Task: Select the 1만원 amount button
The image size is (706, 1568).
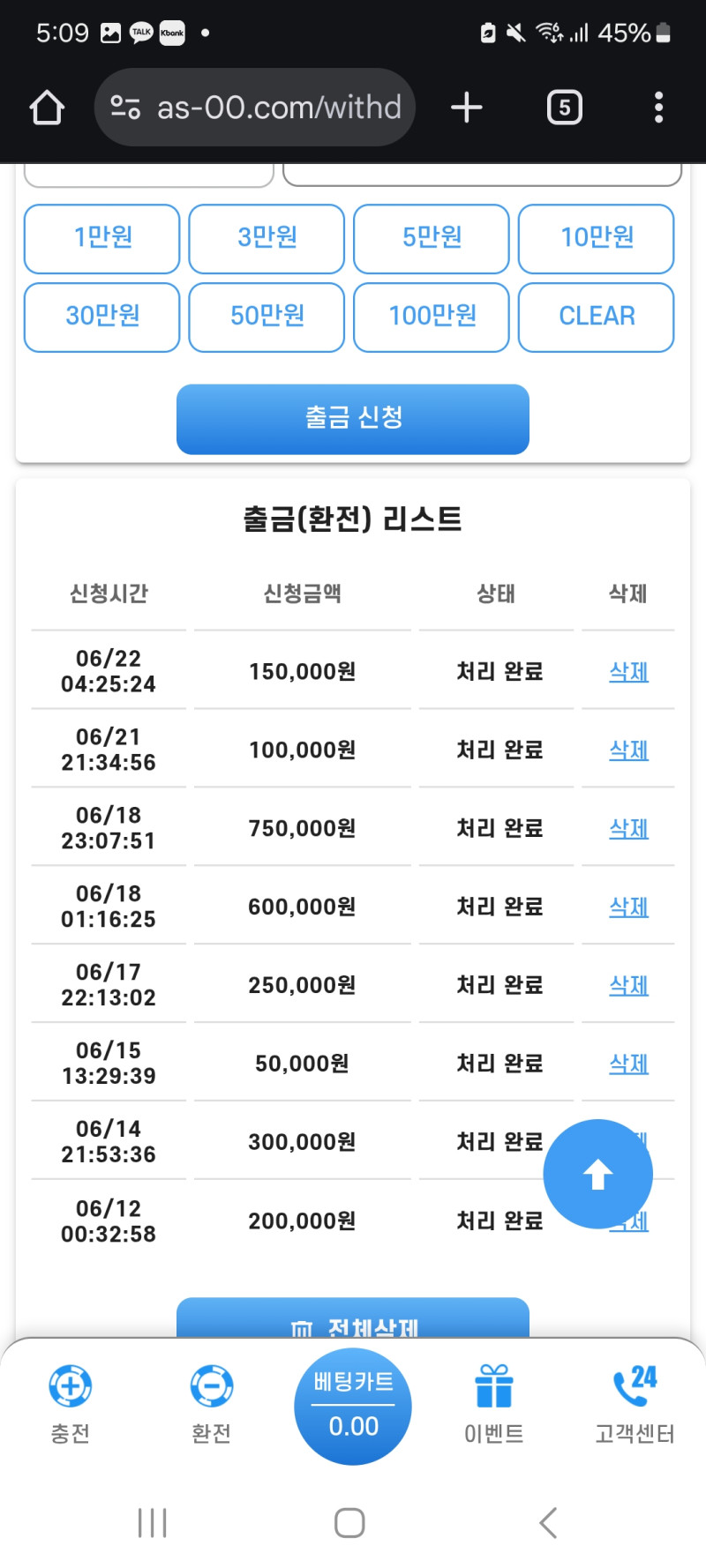Action: click(x=102, y=239)
